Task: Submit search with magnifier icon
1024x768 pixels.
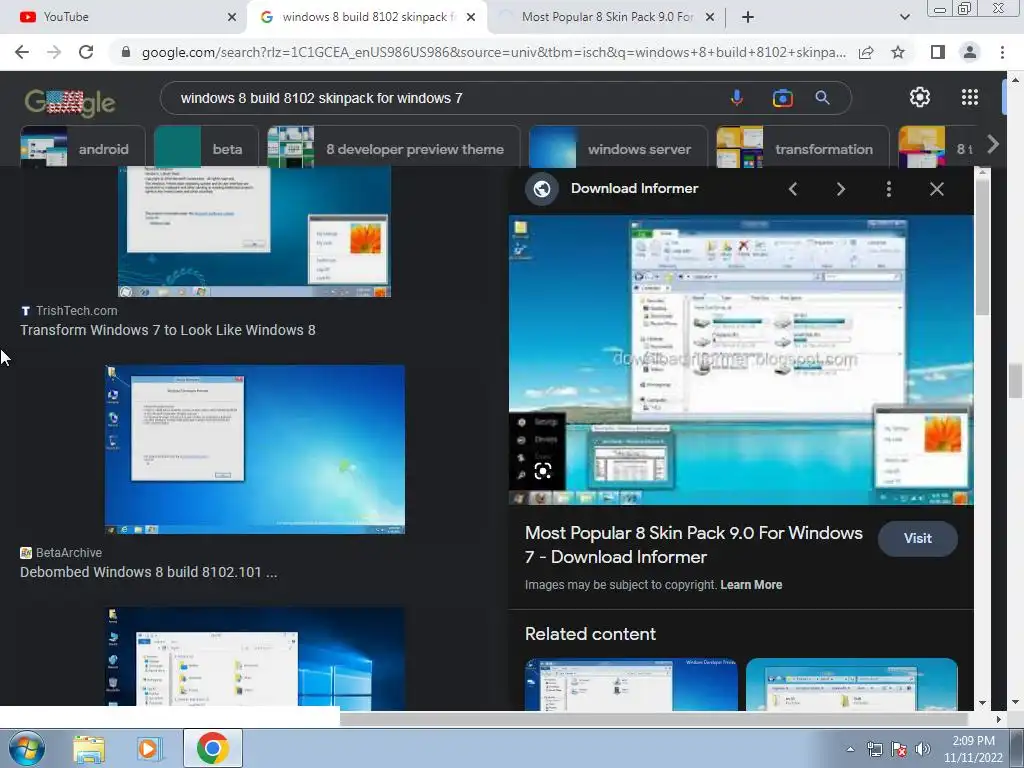Action: pyautogui.click(x=822, y=98)
